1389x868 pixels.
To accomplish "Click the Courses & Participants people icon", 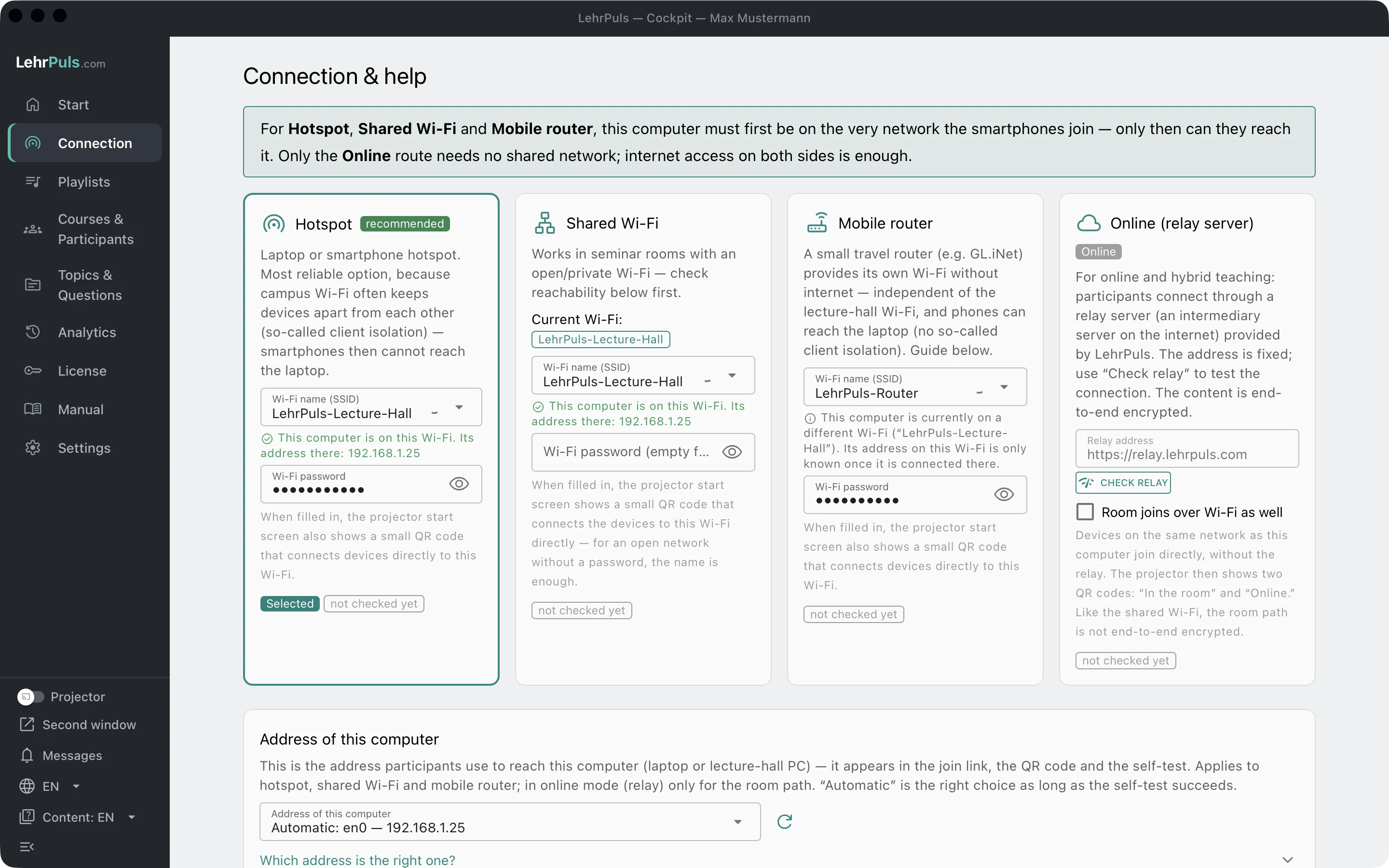I will click(x=33, y=229).
